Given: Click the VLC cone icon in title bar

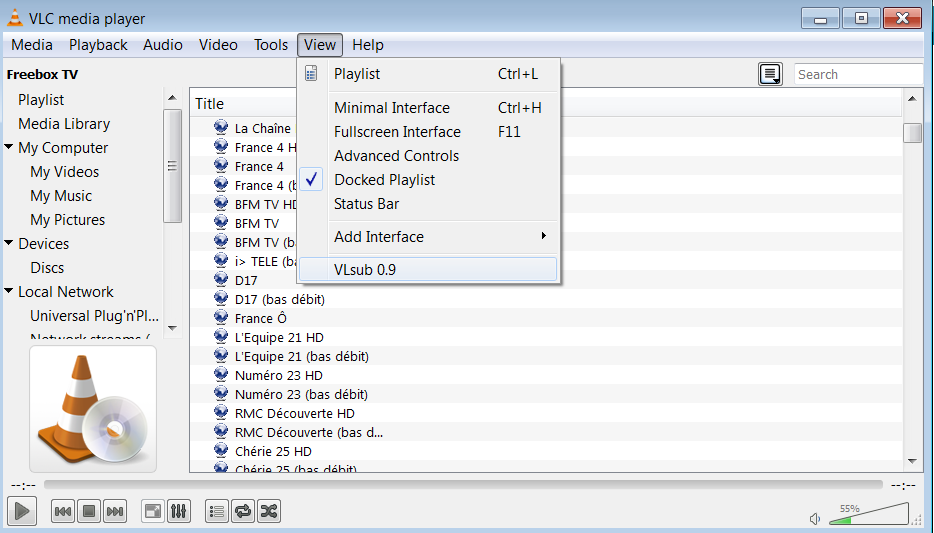Looking at the screenshot, I should pyautogui.click(x=15, y=18).
